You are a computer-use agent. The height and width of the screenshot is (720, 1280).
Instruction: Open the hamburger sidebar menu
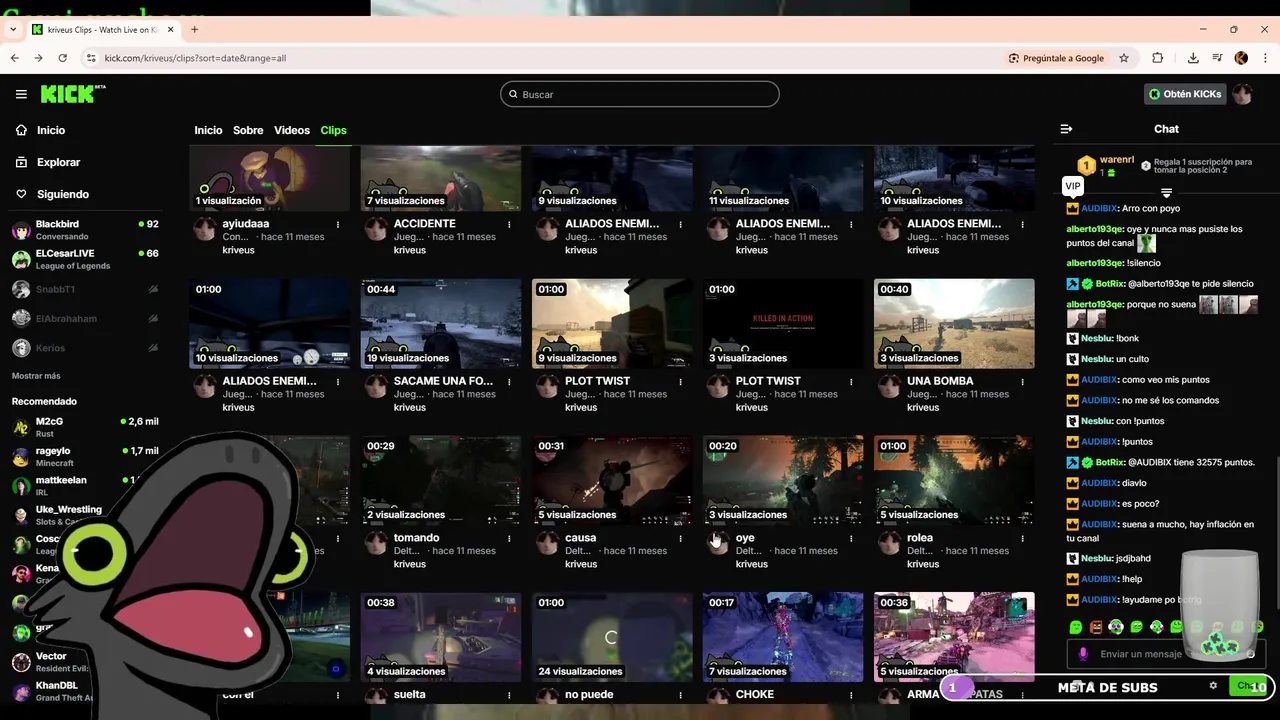click(x=21, y=94)
